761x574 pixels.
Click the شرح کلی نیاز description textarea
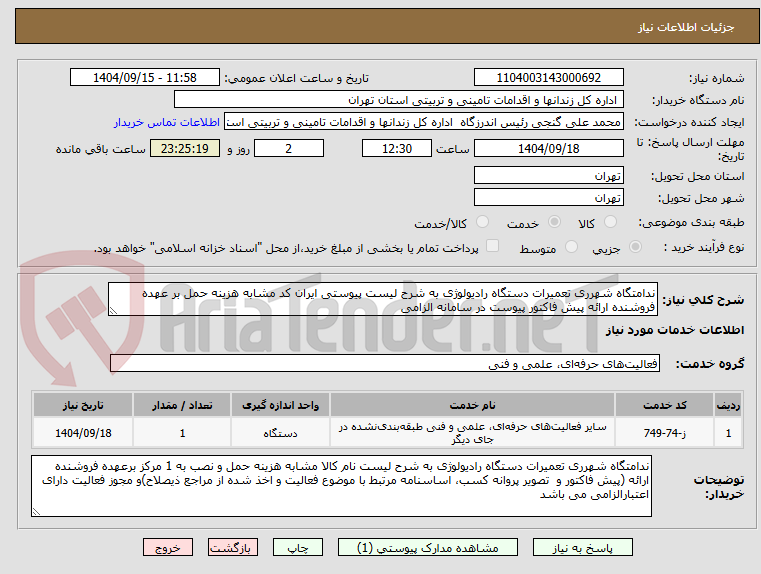(x=383, y=299)
